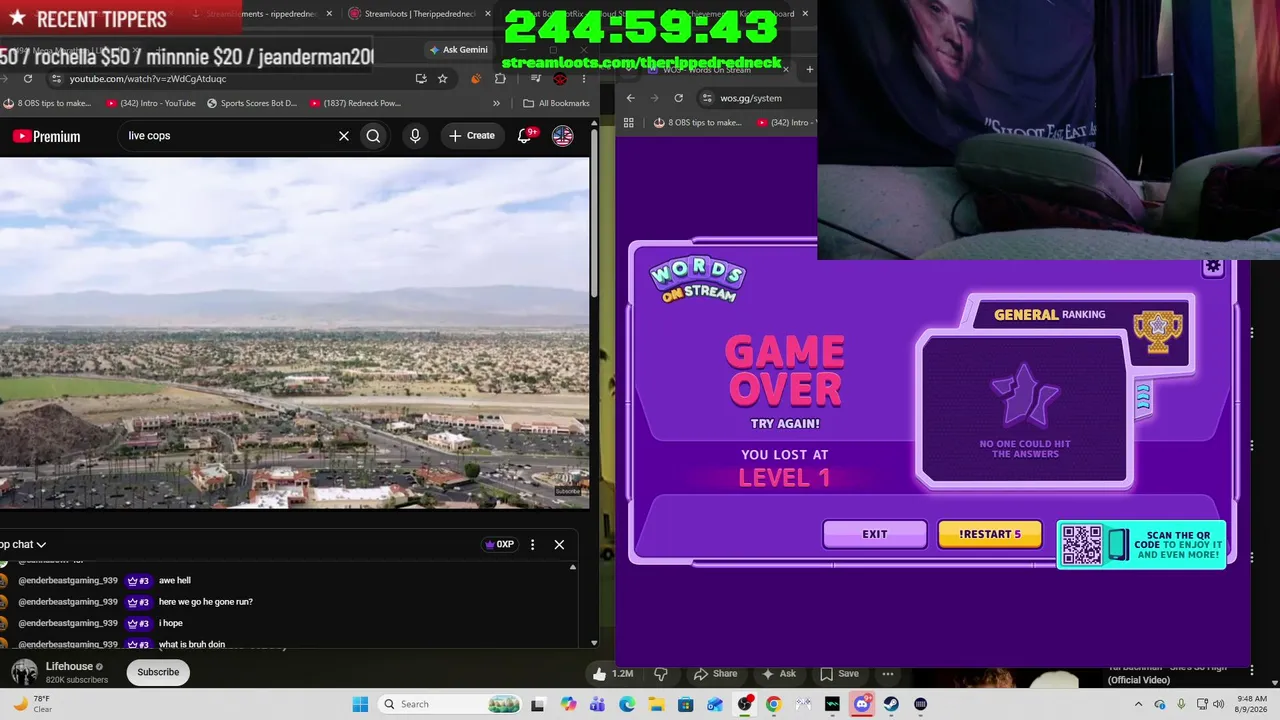The width and height of the screenshot is (1280, 720).
Task: Click the EXIT button in game over panel
Action: click(x=875, y=534)
